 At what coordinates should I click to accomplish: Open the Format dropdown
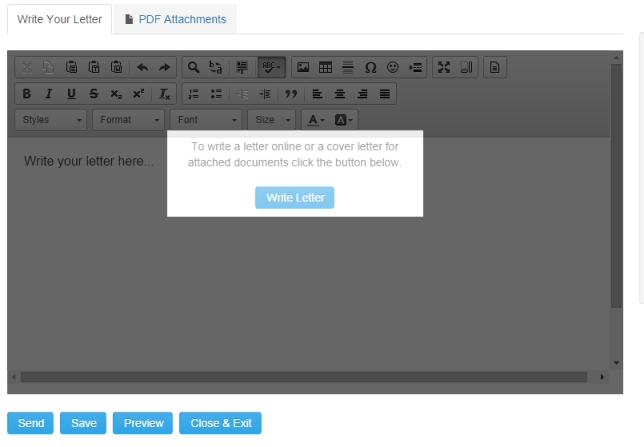click(129, 120)
